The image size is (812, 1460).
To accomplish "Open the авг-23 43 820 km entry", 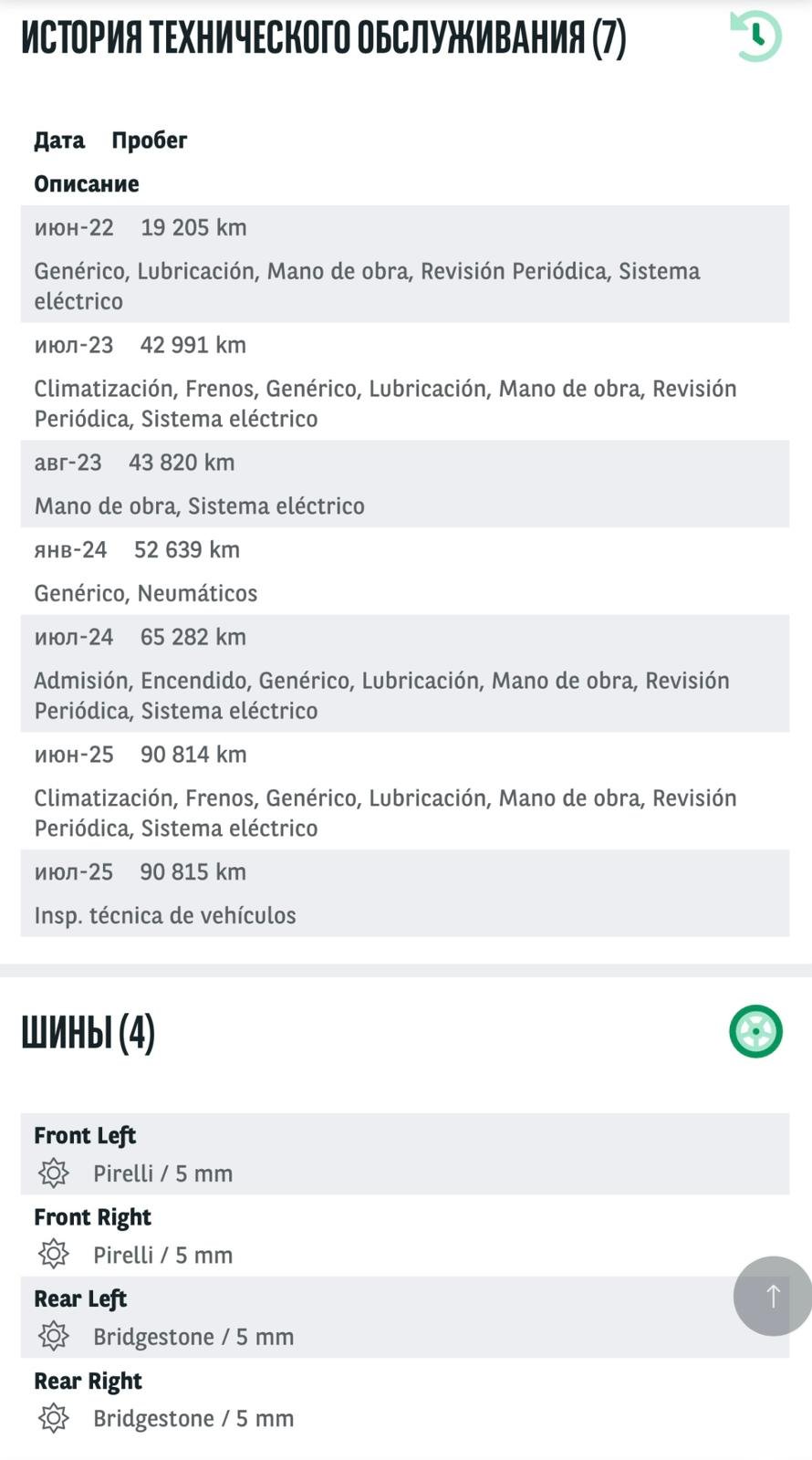I will point(404,484).
